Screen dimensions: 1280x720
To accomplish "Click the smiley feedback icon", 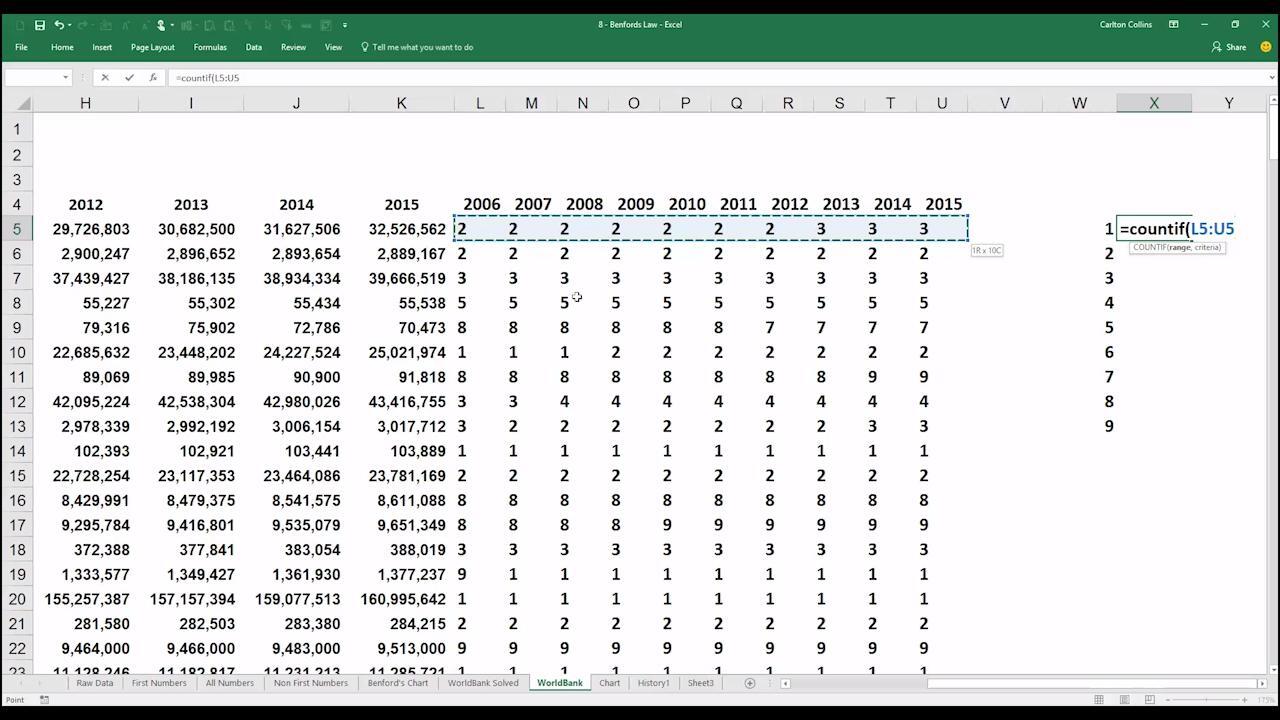I will click(x=1265, y=47).
